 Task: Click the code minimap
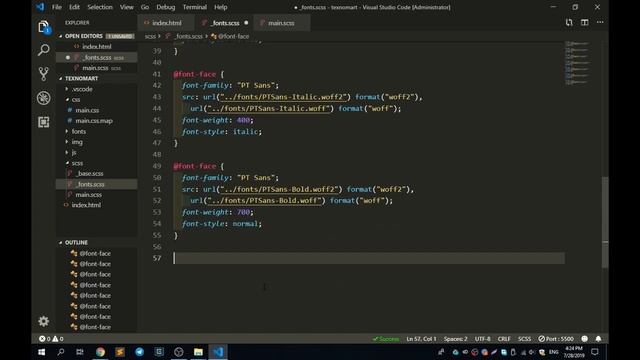click(x=577, y=63)
